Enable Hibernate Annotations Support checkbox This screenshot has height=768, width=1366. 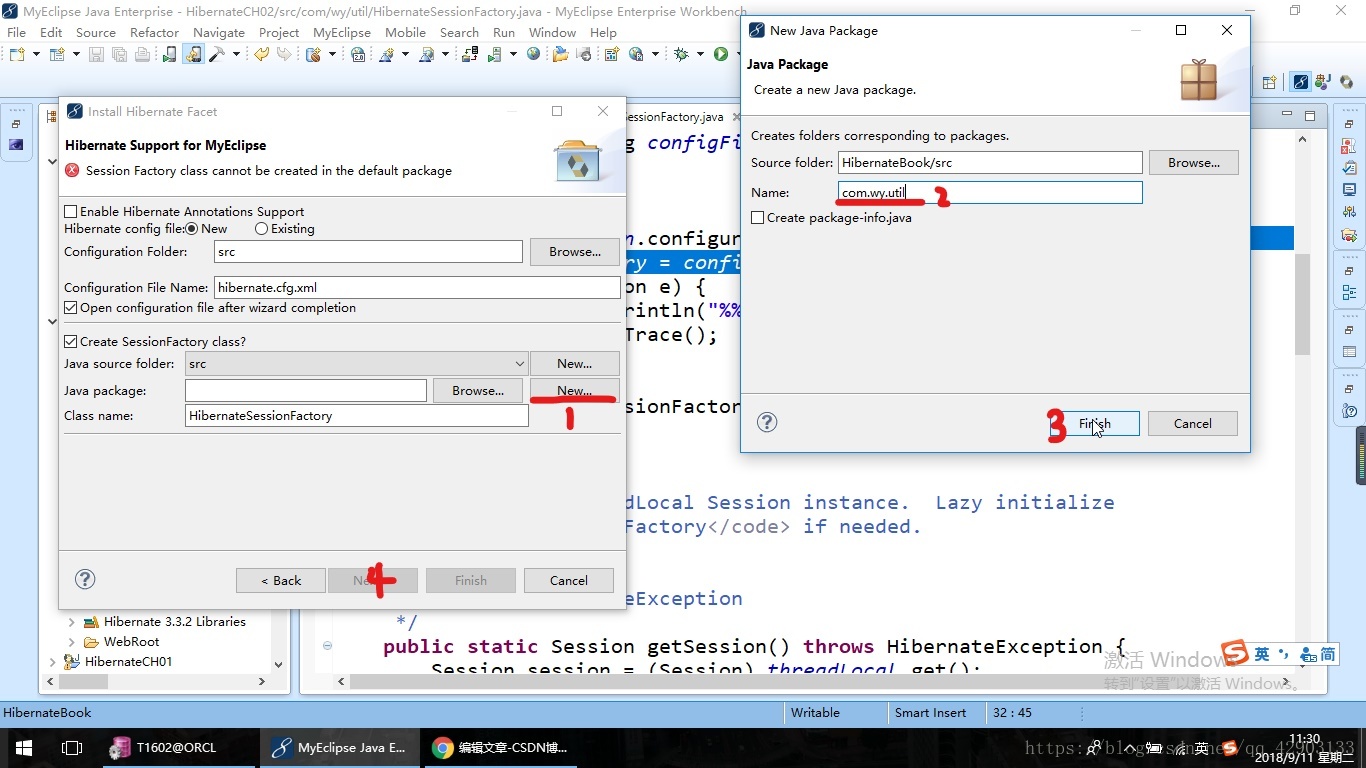71,212
